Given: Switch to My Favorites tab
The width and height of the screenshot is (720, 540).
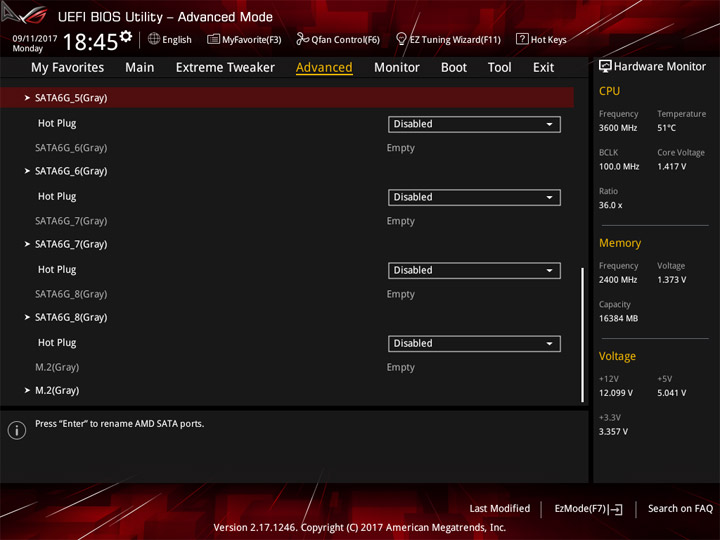Looking at the screenshot, I should 68,68.
